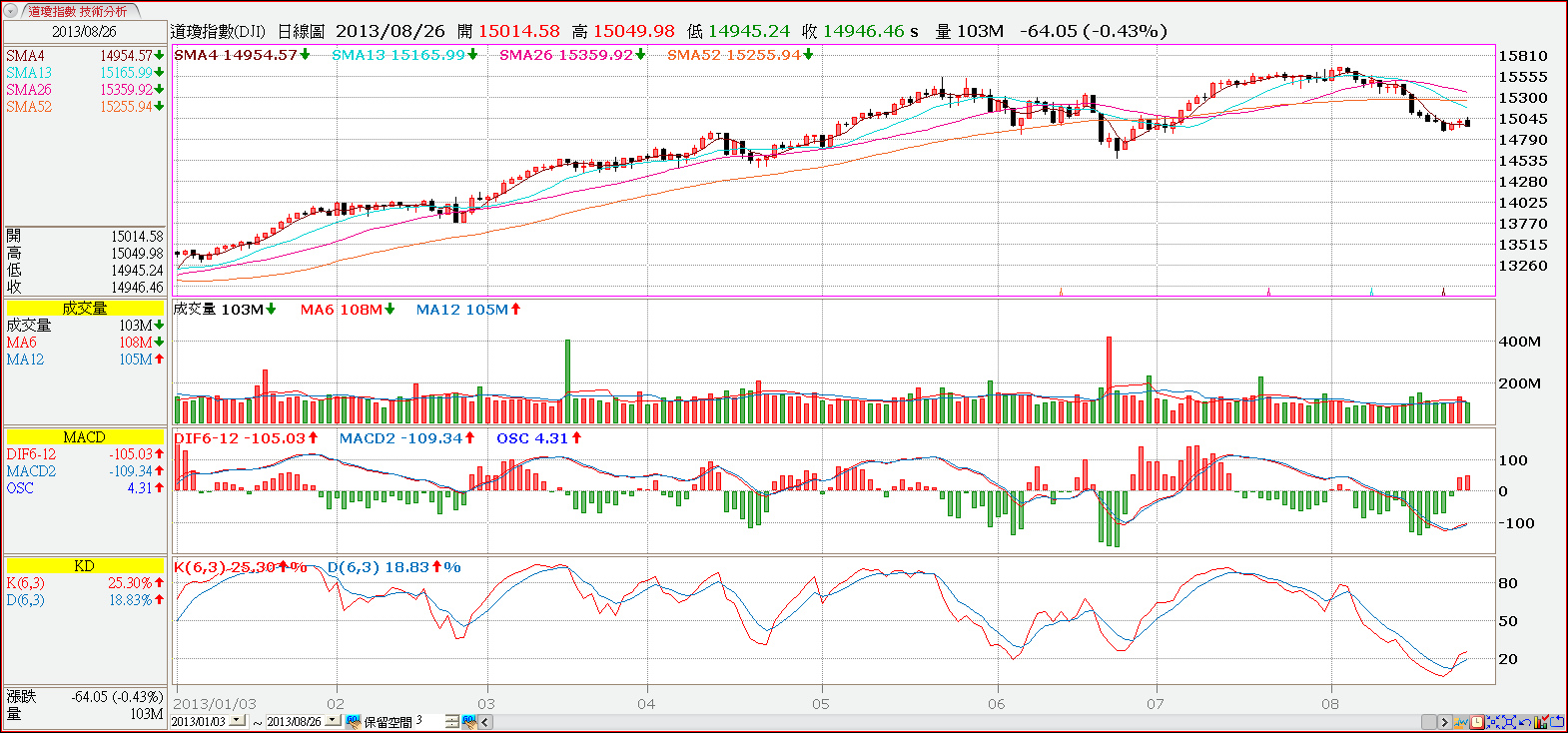
Task: Click the yellow MACD panel header
Action: (84, 436)
